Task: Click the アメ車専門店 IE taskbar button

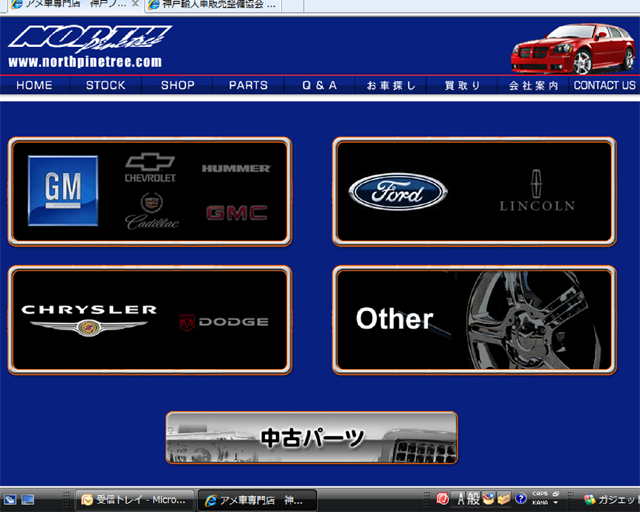Action: [258, 500]
